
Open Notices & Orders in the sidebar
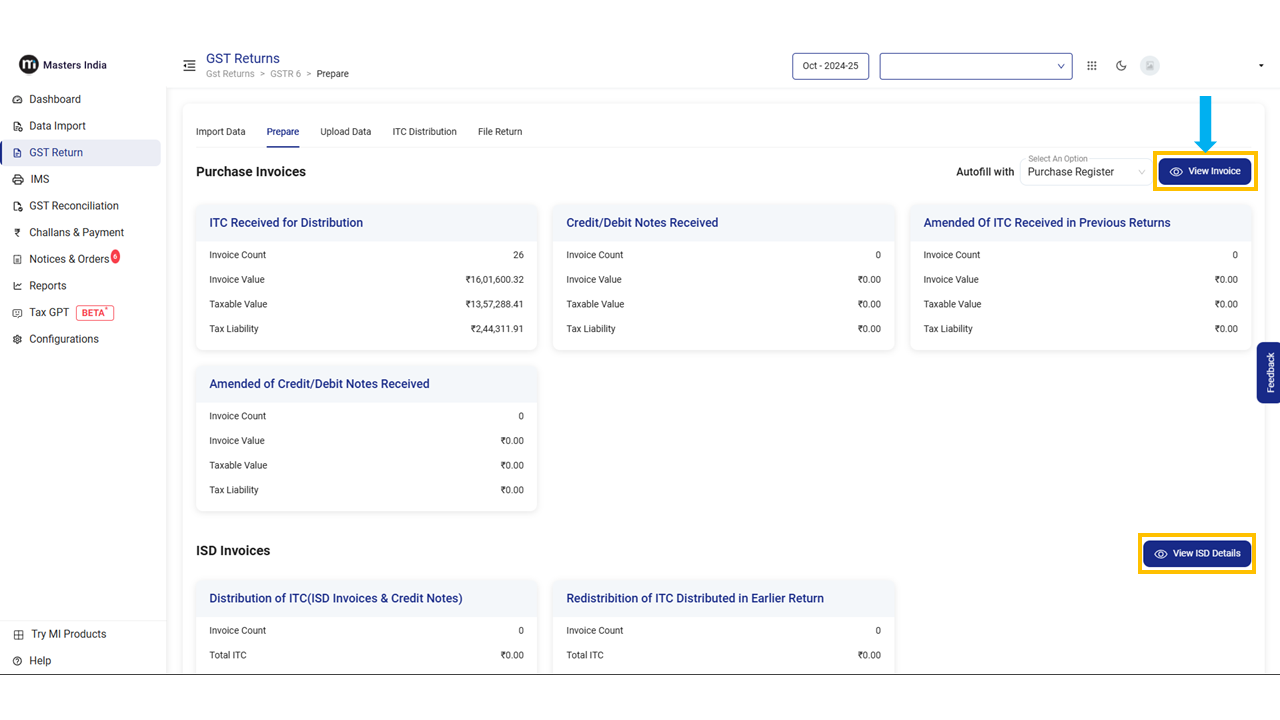tap(68, 259)
